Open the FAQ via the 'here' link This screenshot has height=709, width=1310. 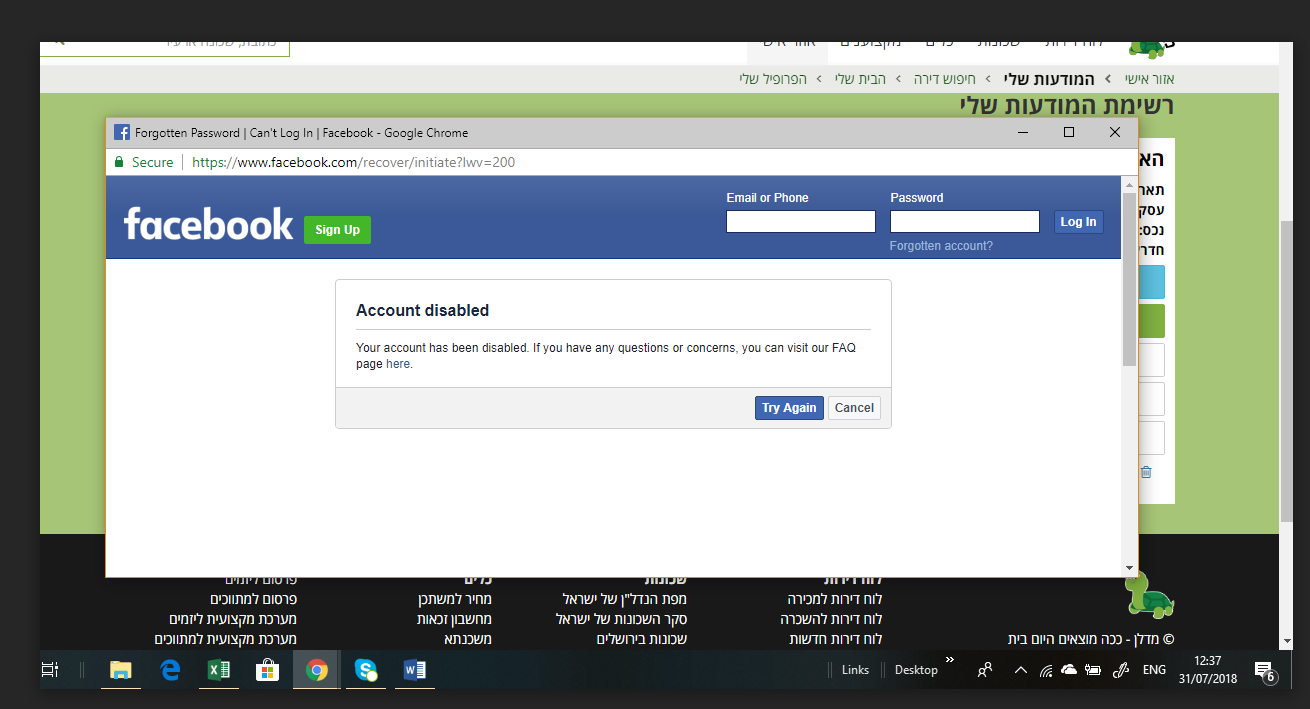pos(397,364)
